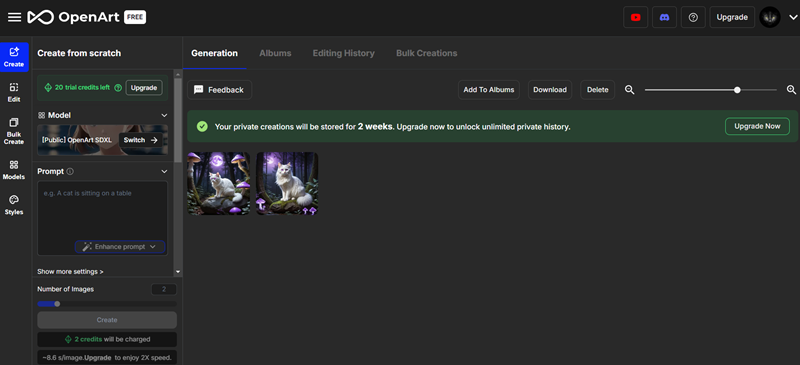
Task: Open the YouTube link icon
Action: click(635, 17)
